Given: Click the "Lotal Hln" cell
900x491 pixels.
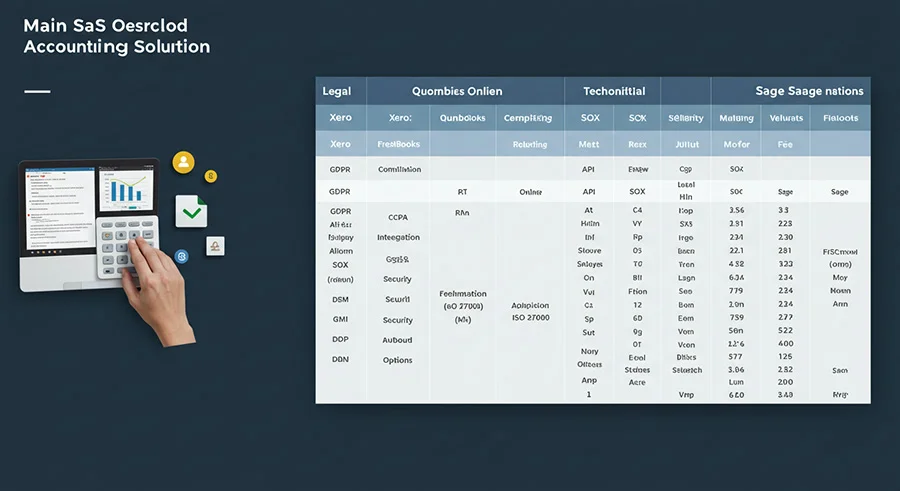Looking at the screenshot, I should 686,191.
